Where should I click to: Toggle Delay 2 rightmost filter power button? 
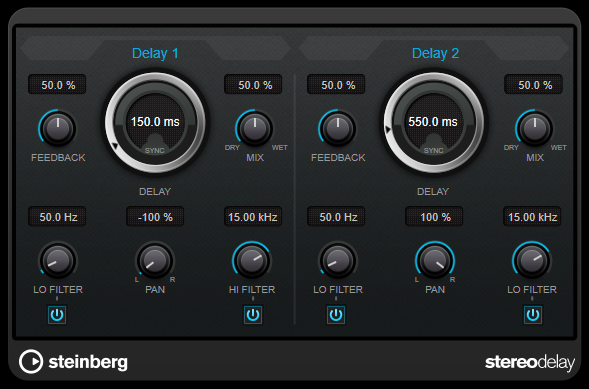533,315
